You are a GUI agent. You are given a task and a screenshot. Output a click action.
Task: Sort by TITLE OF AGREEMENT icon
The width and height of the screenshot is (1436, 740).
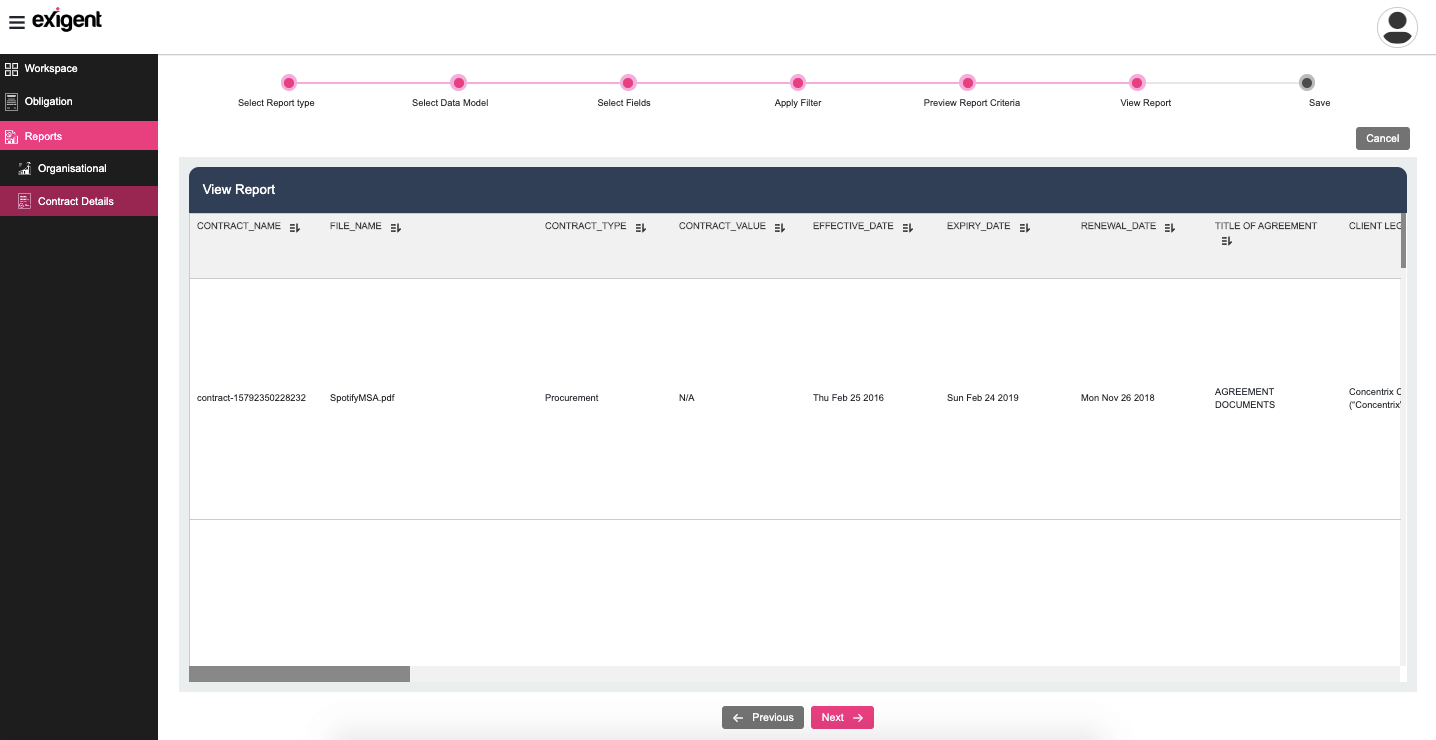pyautogui.click(x=1227, y=241)
